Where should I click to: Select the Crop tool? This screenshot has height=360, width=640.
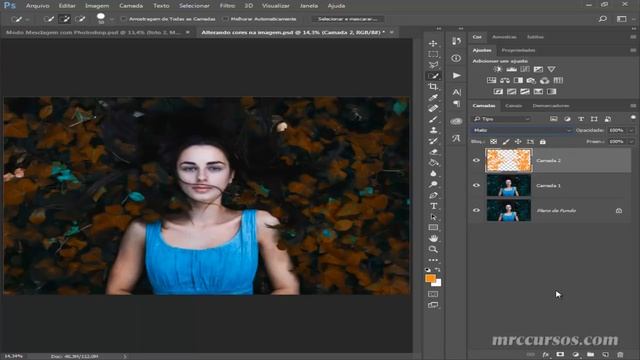(433, 87)
